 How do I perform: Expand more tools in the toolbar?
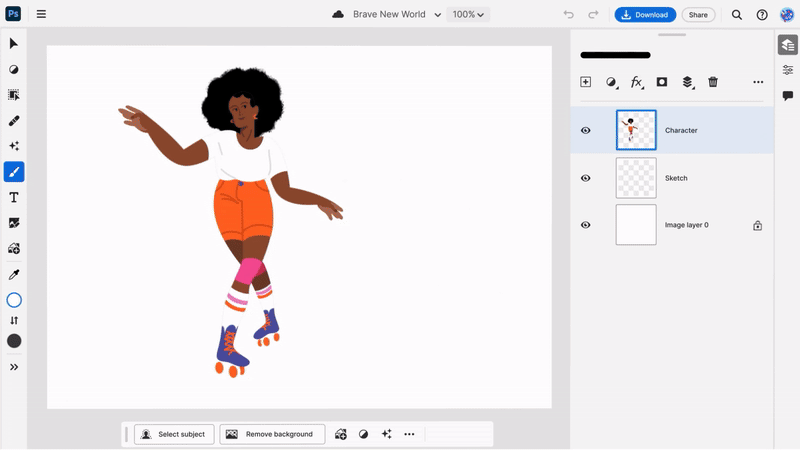click(14, 367)
